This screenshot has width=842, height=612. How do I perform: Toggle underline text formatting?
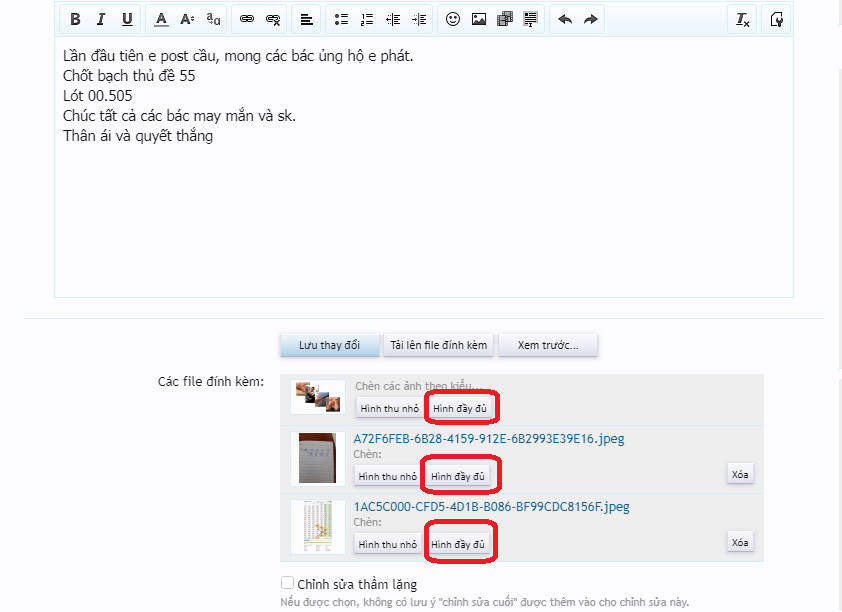[127, 20]
